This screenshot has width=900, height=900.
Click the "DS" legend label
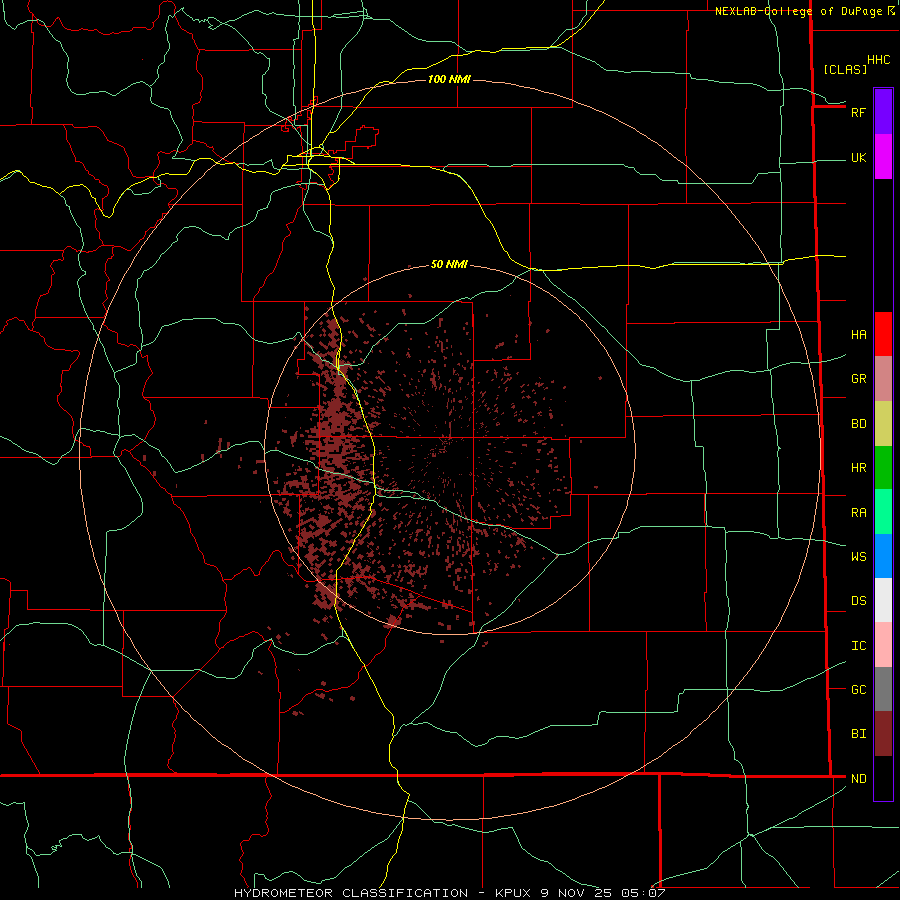[x=858, y=600]
